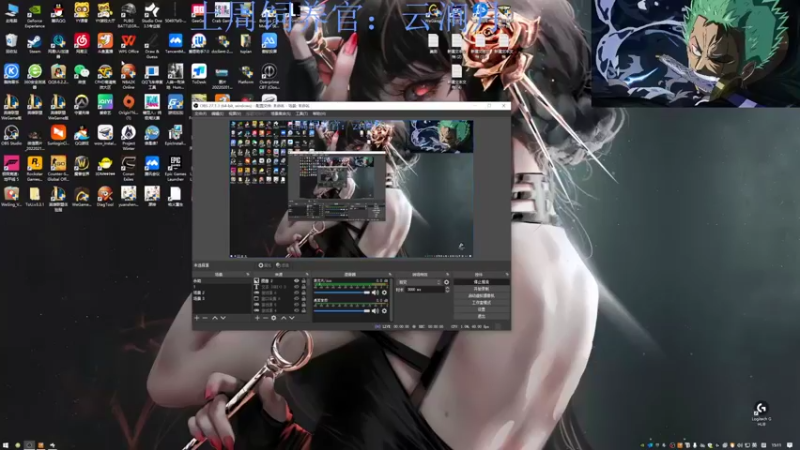The height and width of the screenshot is (450, 800).
Task: Launch Origin orange desktop icon
Action: click(x=129, y=106)
